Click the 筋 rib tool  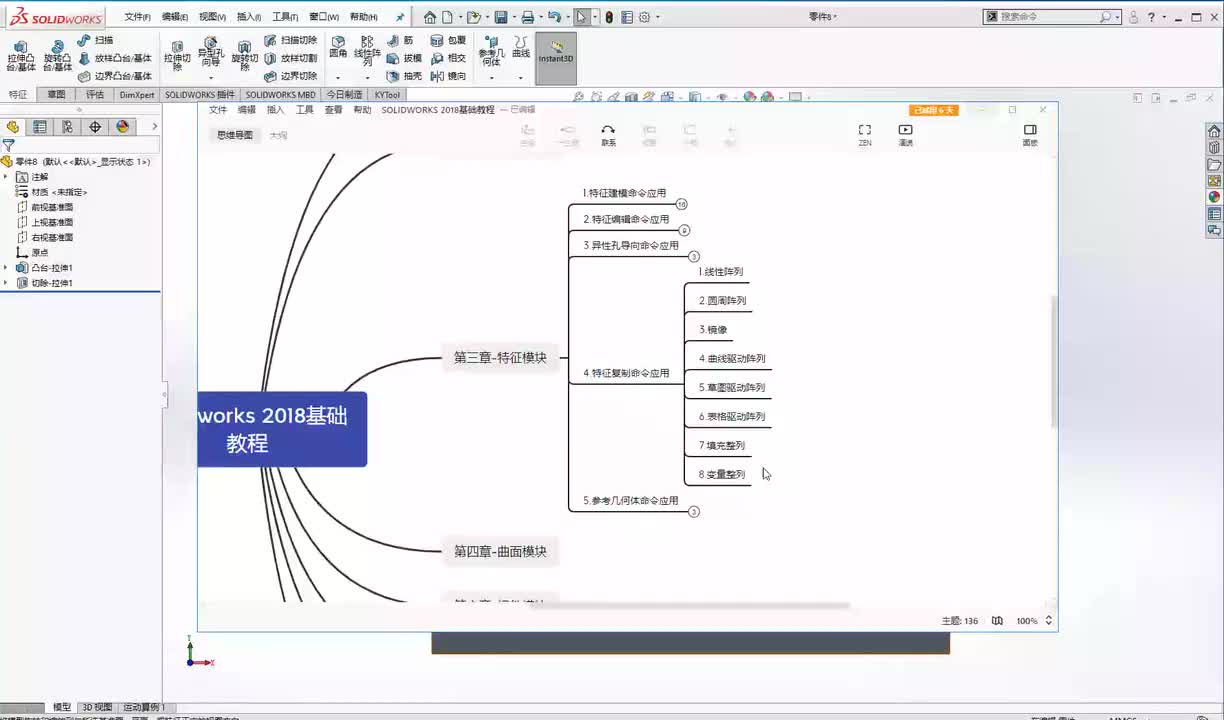point(400,40)
